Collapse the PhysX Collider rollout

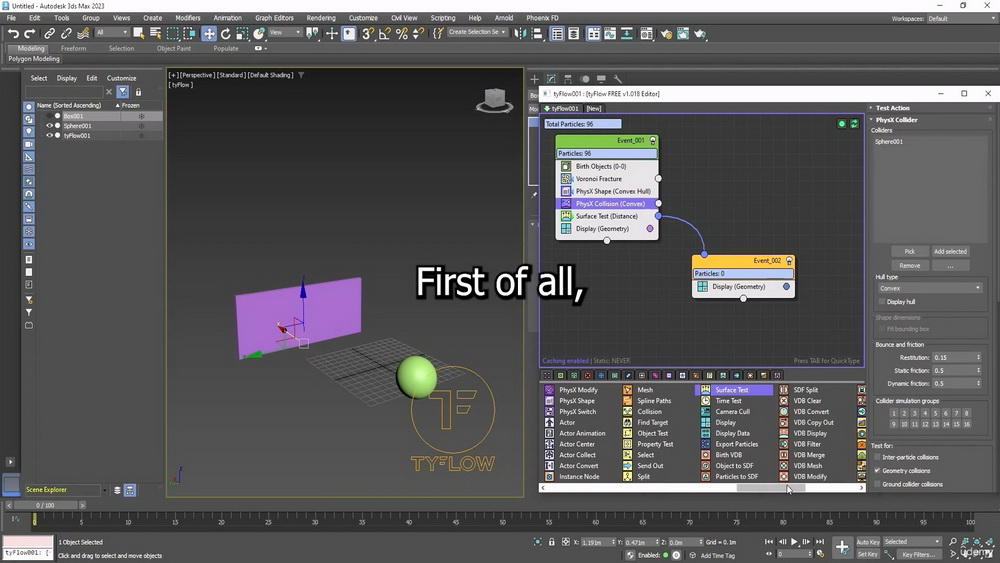pyautogui.click(x=895, y=119)
